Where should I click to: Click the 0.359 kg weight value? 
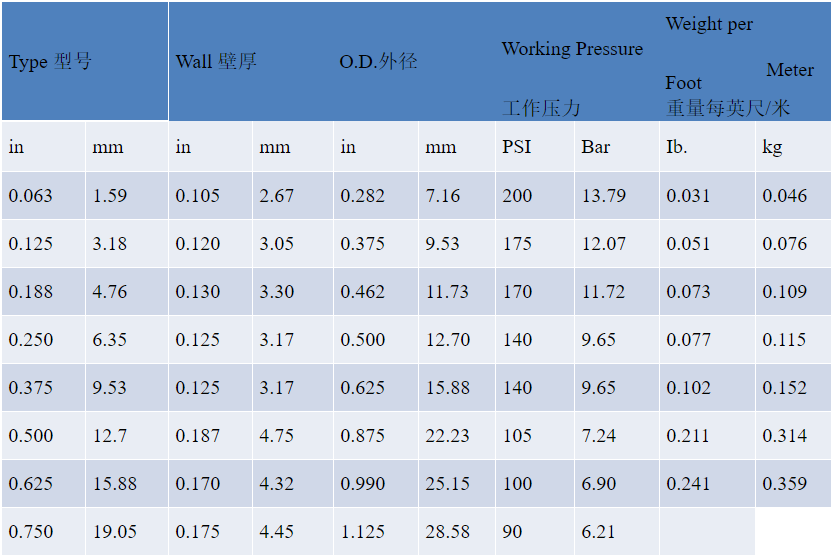coord(784,484)
